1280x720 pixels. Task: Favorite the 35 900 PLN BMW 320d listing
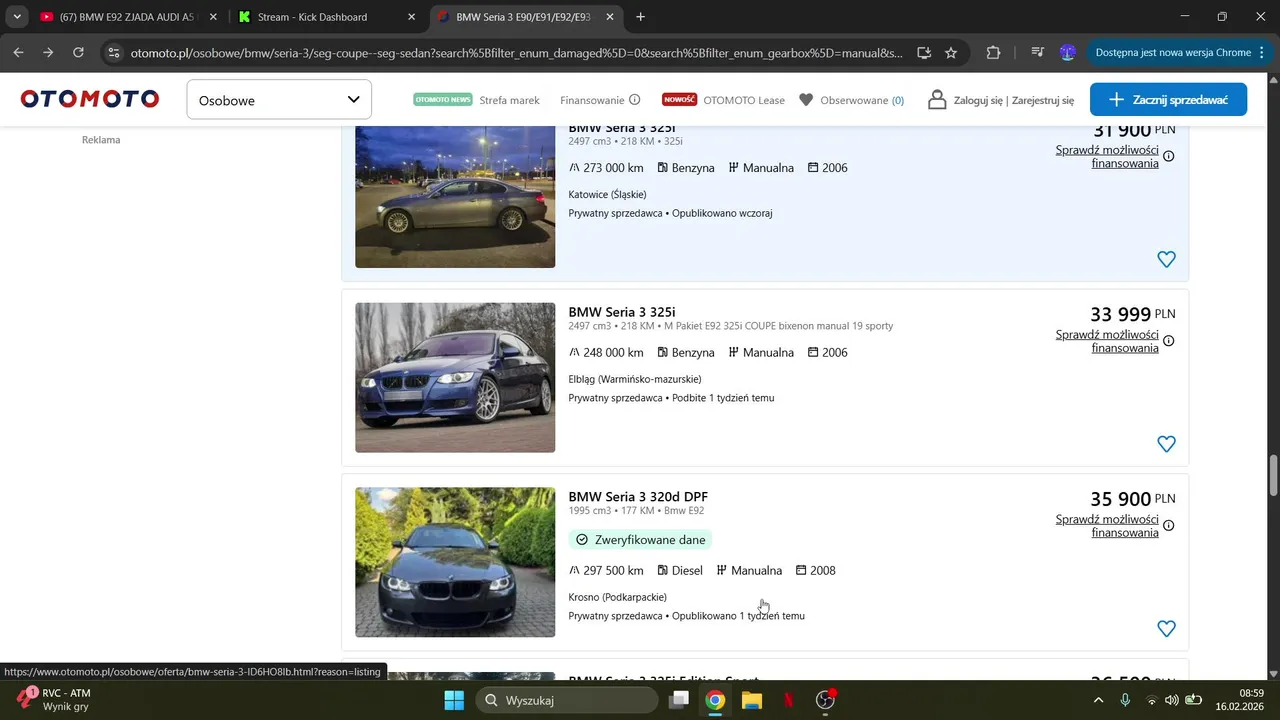pos(1166,629)
